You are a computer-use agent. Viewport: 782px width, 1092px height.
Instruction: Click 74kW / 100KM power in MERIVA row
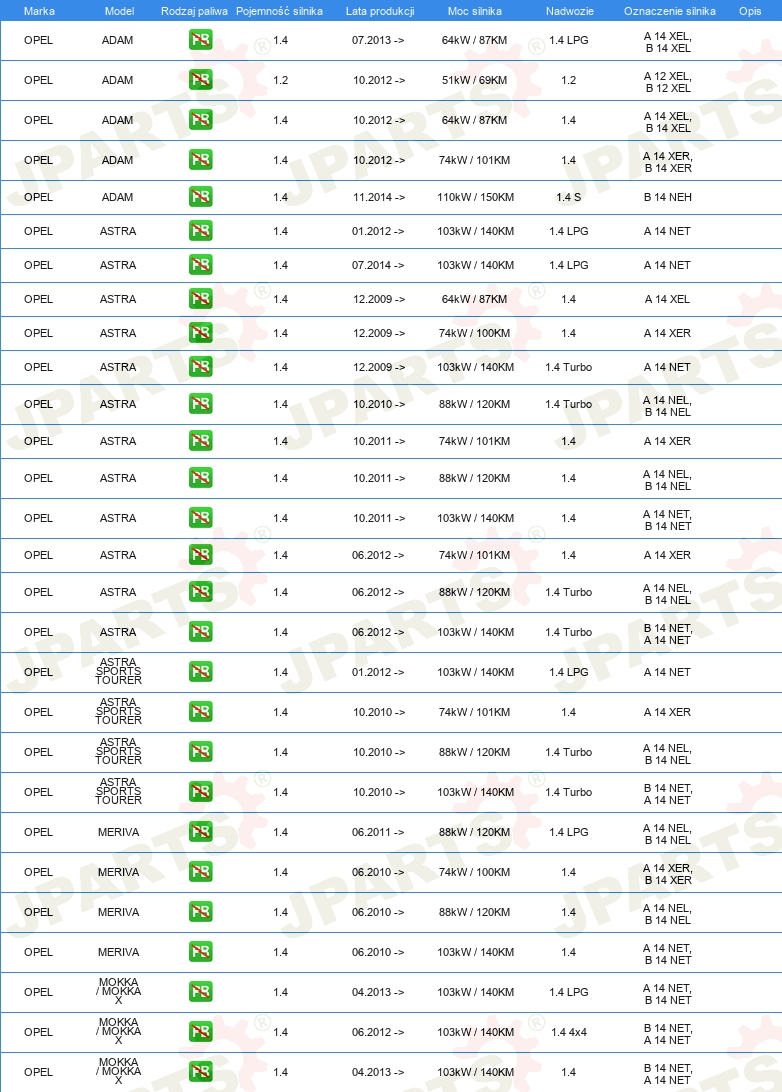pos(474,872)
